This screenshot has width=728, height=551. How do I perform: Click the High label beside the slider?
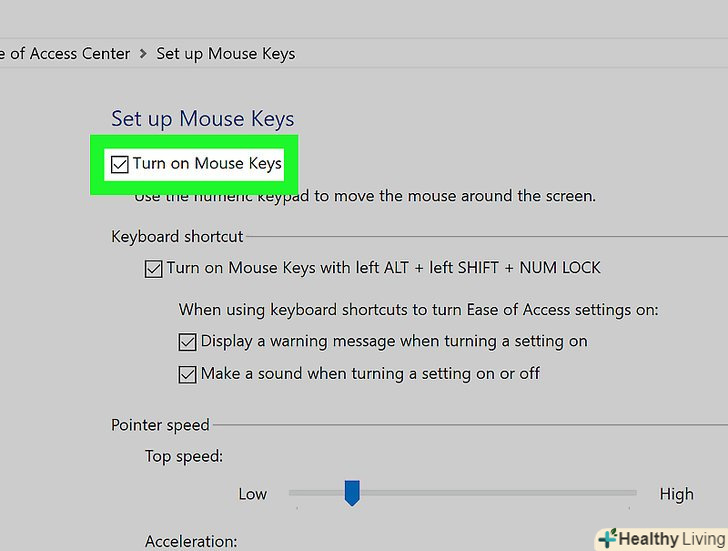[x=676, y=494]
